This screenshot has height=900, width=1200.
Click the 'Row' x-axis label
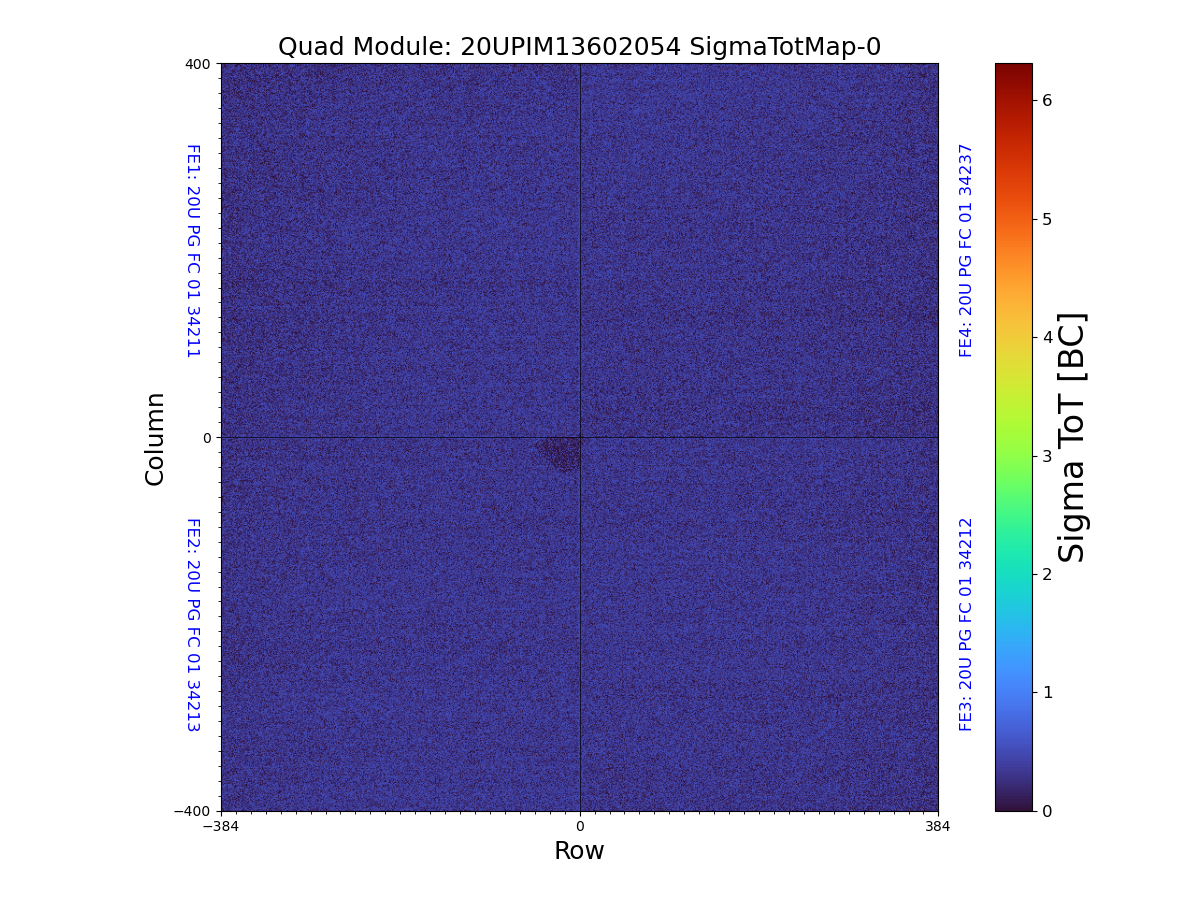point(579,851)
